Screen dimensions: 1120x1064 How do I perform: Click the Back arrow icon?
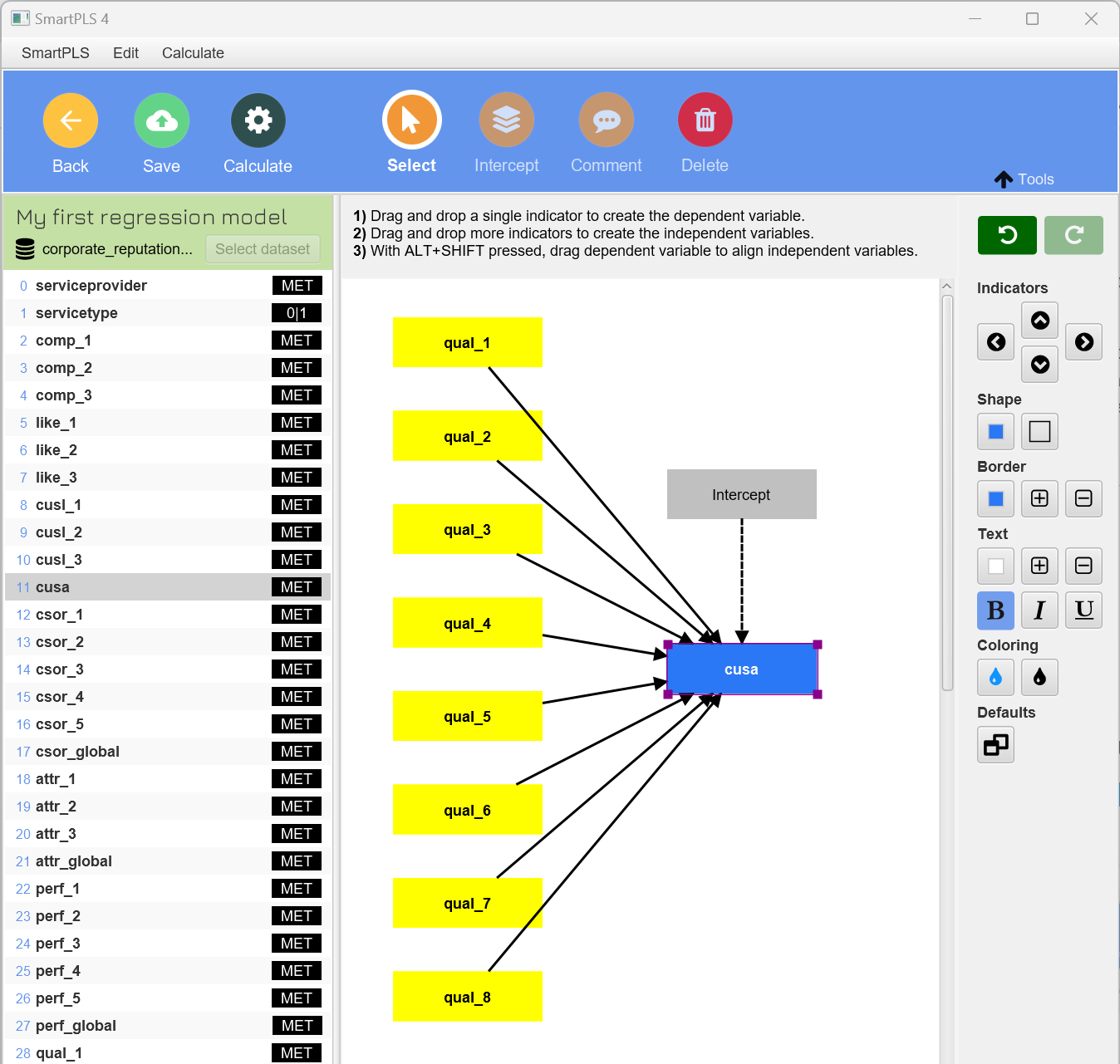click(x=71, y=121)
